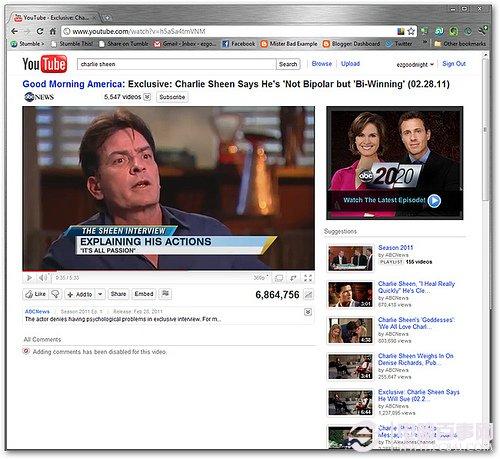Screen dimensions: 500x459
Task: Like the video
Action: [x=36, y=294]
